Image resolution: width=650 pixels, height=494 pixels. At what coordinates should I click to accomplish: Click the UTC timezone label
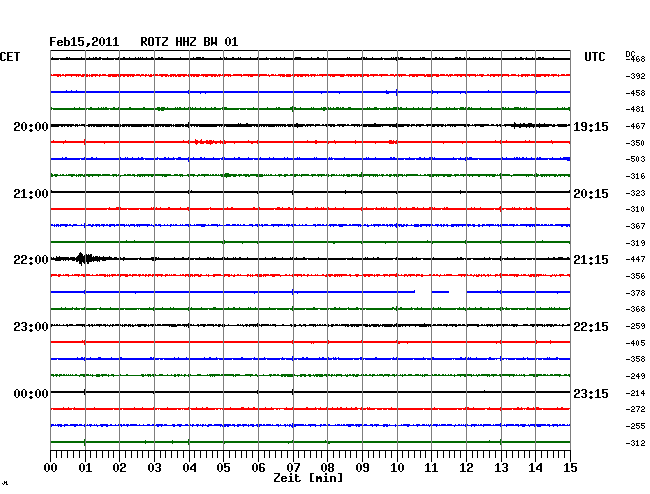coord(594,57)
